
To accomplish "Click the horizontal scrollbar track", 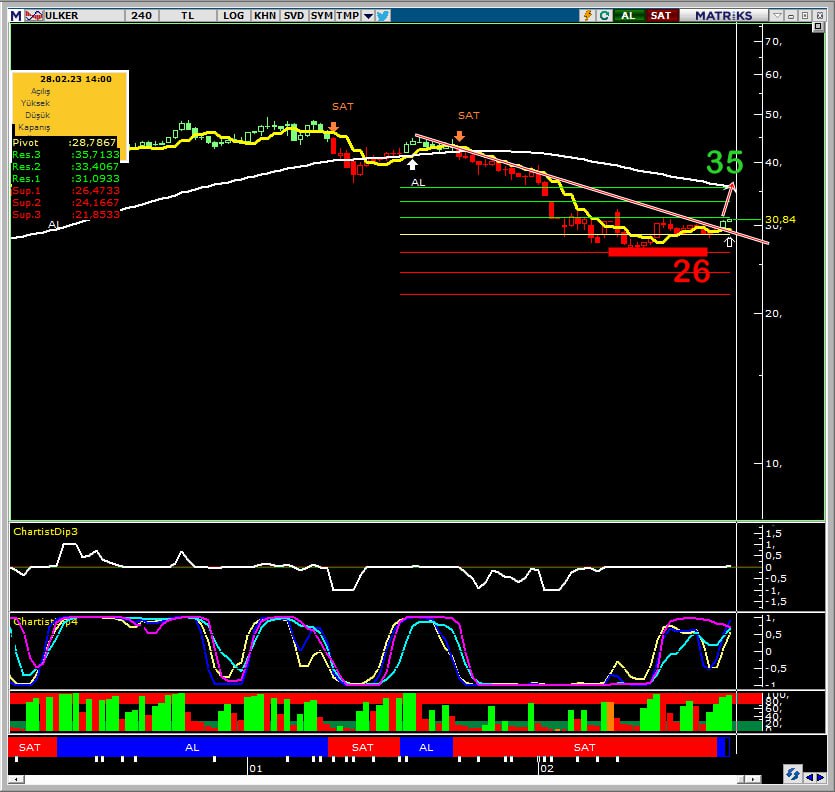I will coord(381,779).
